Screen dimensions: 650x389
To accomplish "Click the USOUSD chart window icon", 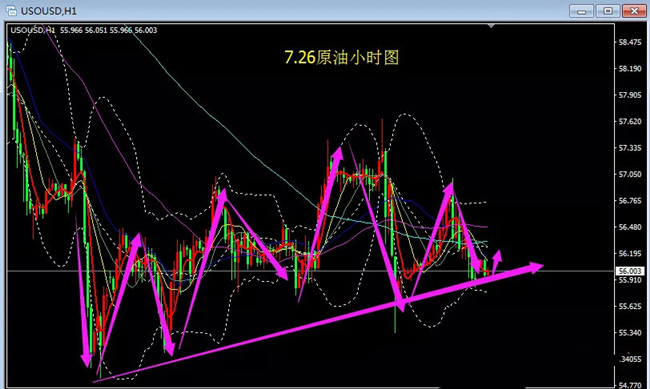I will [11, 11].
